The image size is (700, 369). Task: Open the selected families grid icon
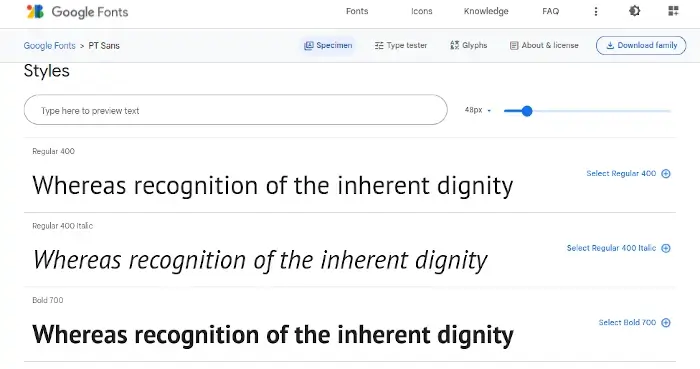(x=673, y=11)
